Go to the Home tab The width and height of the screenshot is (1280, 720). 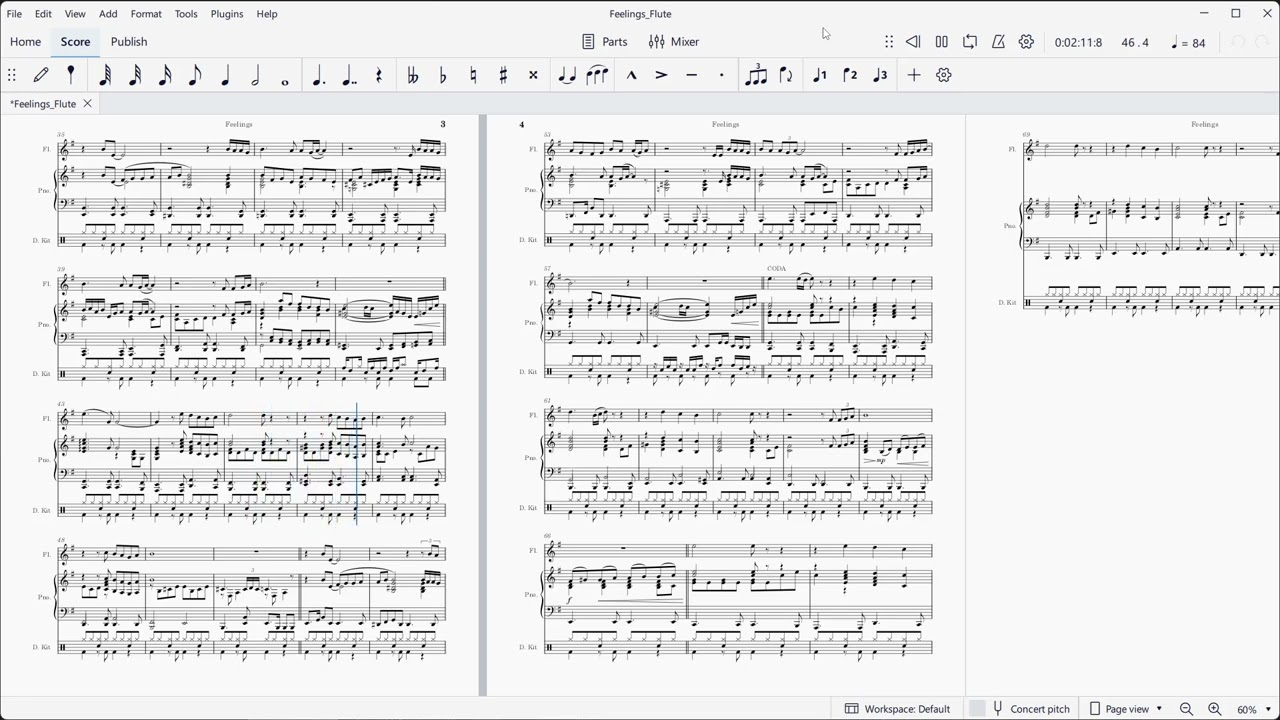pyautogui.click(x=25, y=42)
